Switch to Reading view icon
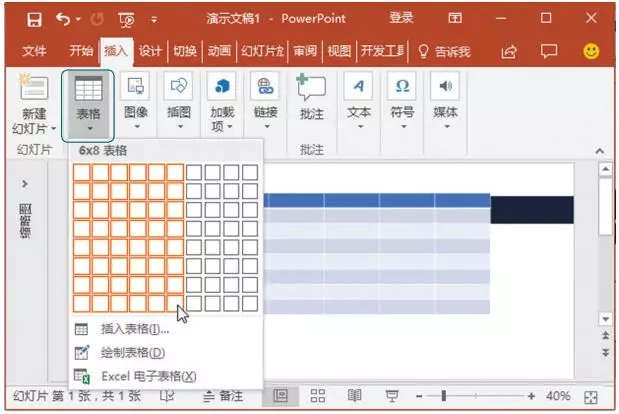Viewport: 619px width, 414px height. (x=354, y=395)
